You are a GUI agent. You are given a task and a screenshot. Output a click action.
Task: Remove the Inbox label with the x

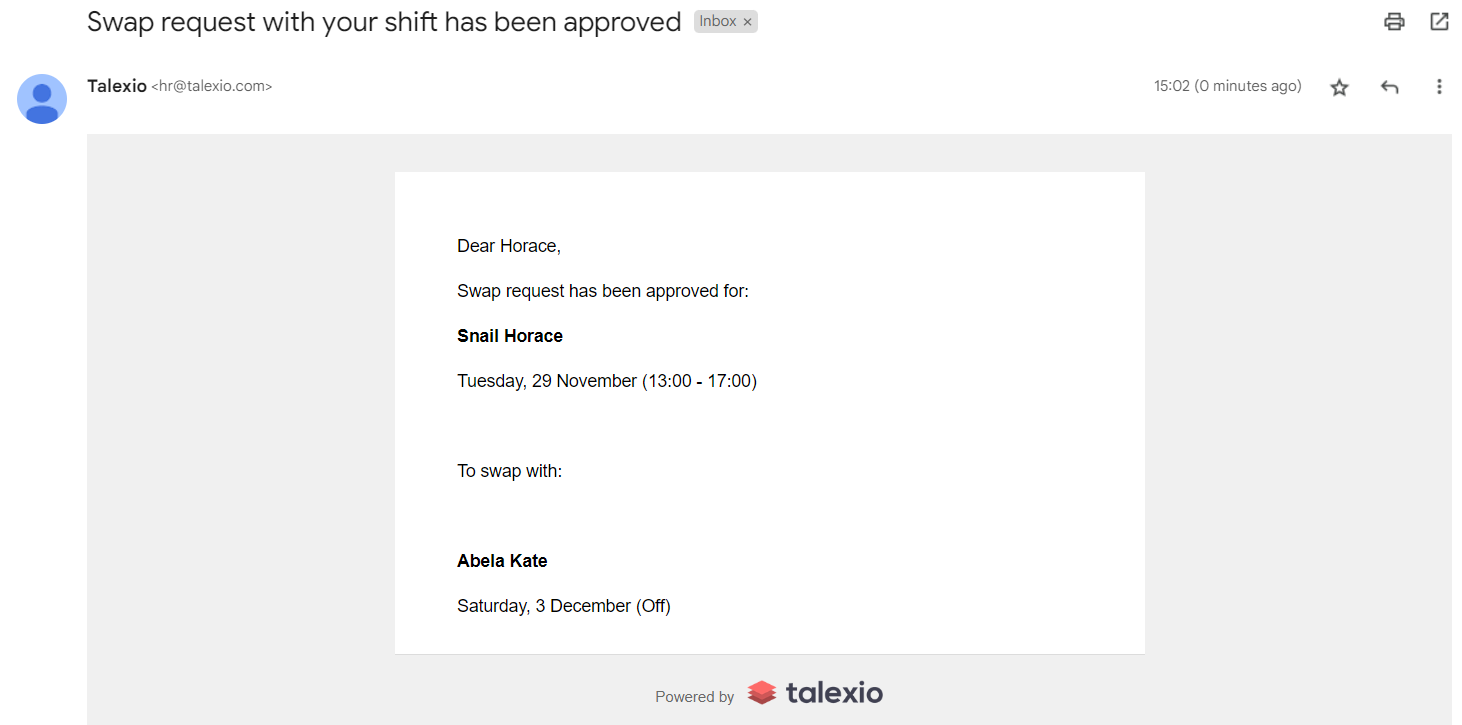pos(747,22)
